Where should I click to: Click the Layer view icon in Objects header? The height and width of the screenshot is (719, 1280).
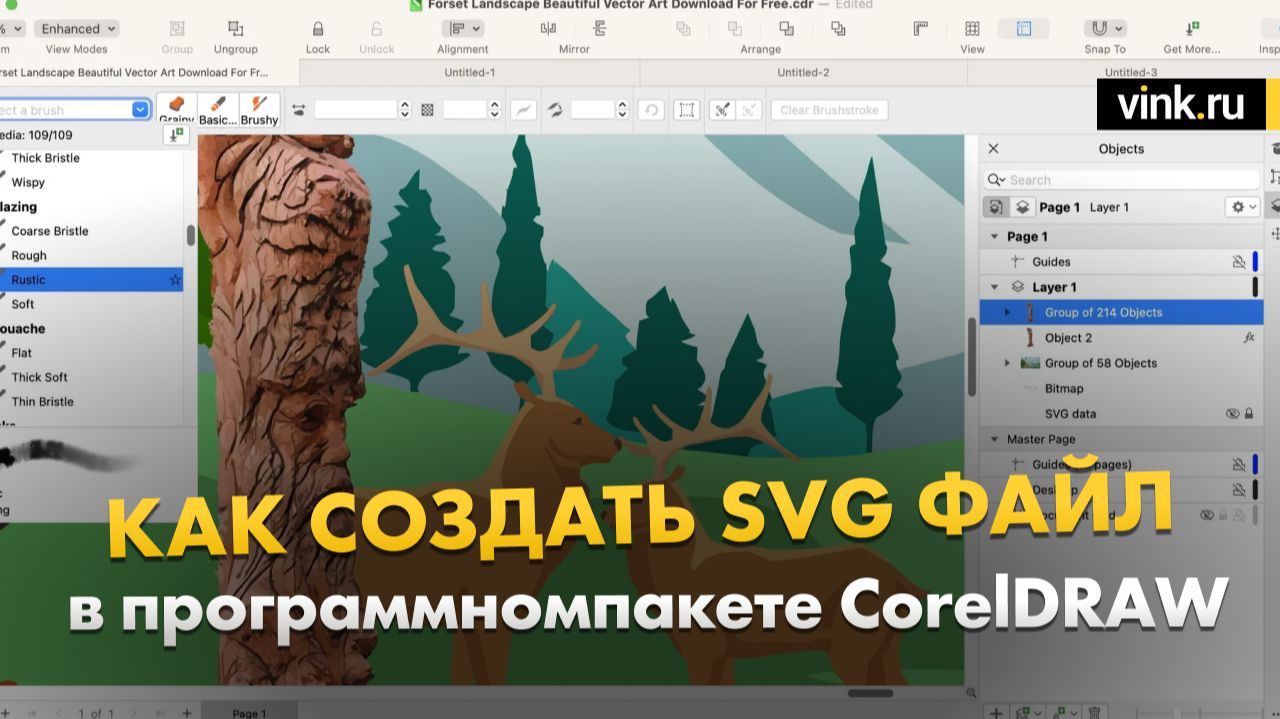[x=1022, y=207]
